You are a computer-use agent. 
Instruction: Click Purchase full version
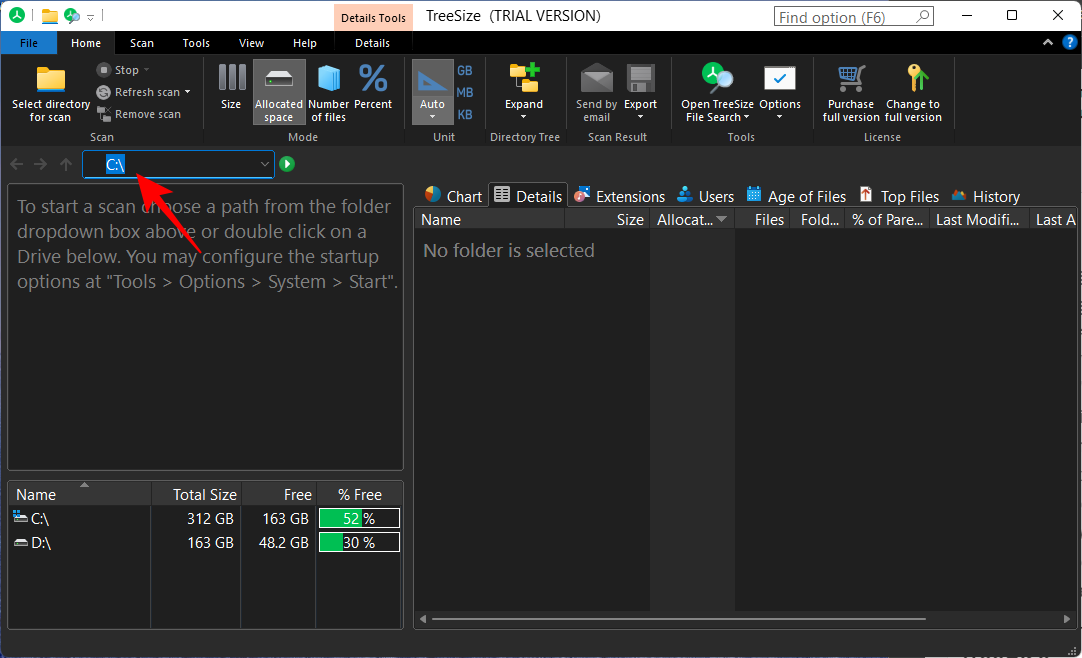pos(849,92)
